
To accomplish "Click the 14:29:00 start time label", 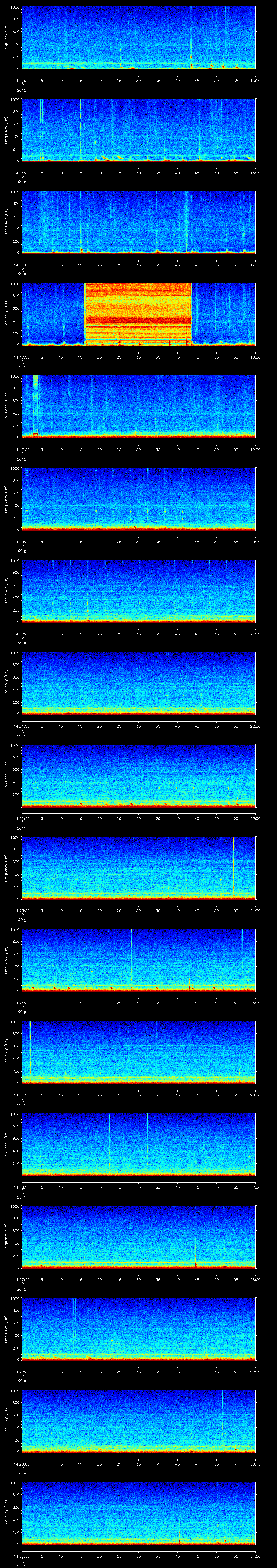I will point(21,1463).
